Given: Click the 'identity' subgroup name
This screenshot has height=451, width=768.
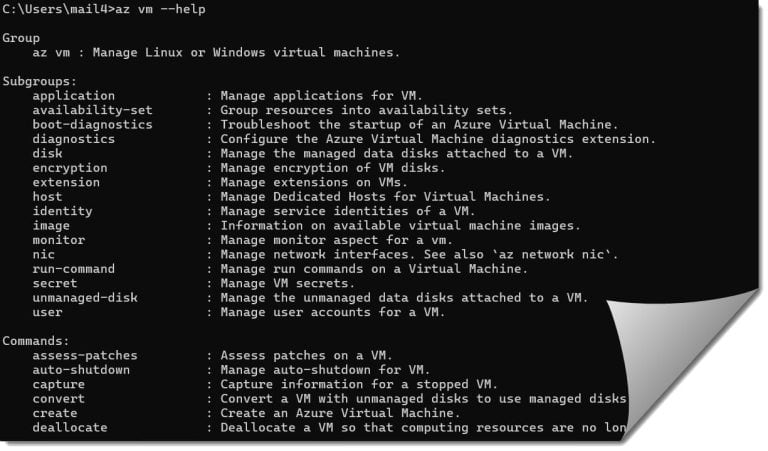Looking at the screenshot, I should [x=62, y=211].
